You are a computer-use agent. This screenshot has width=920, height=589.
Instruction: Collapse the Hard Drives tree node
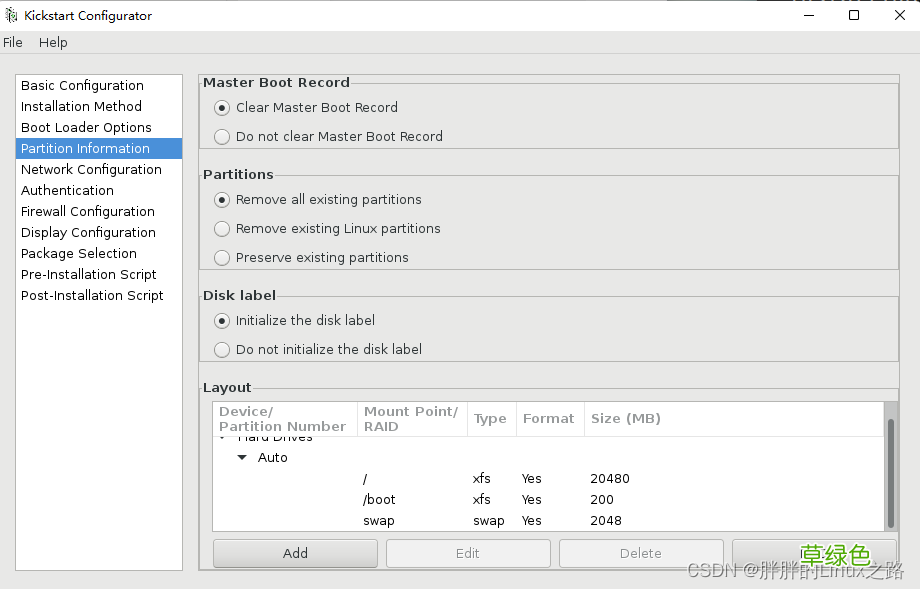(x=222, y=438)
